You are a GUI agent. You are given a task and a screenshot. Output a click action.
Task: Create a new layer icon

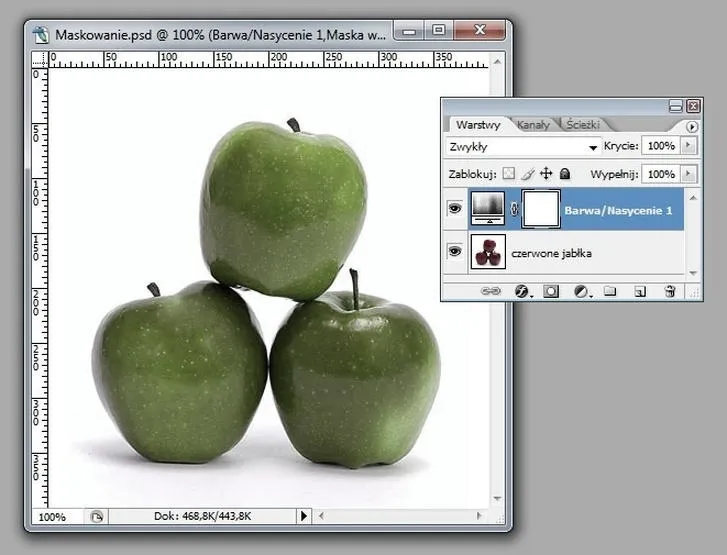640,291
